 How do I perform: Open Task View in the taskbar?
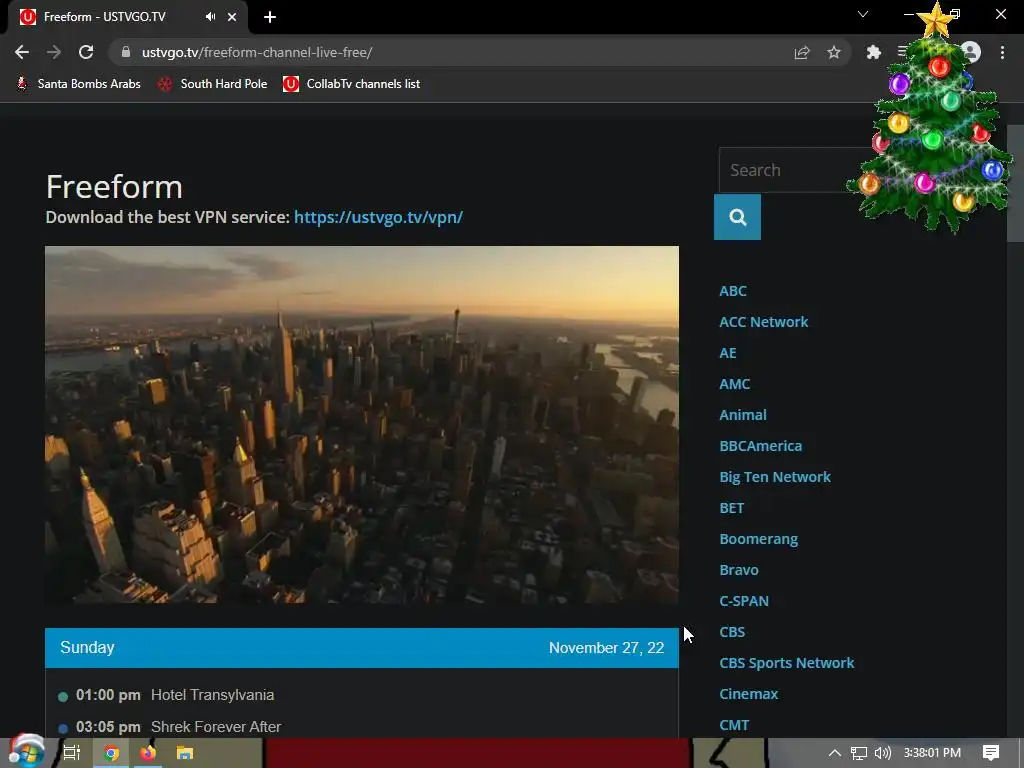[x=71, y=753]
